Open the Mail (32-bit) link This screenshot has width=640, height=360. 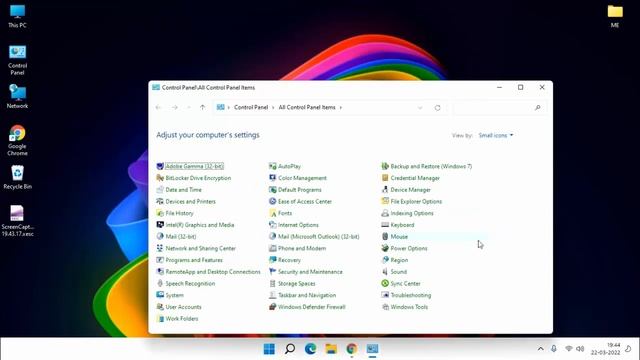(181, 237)
